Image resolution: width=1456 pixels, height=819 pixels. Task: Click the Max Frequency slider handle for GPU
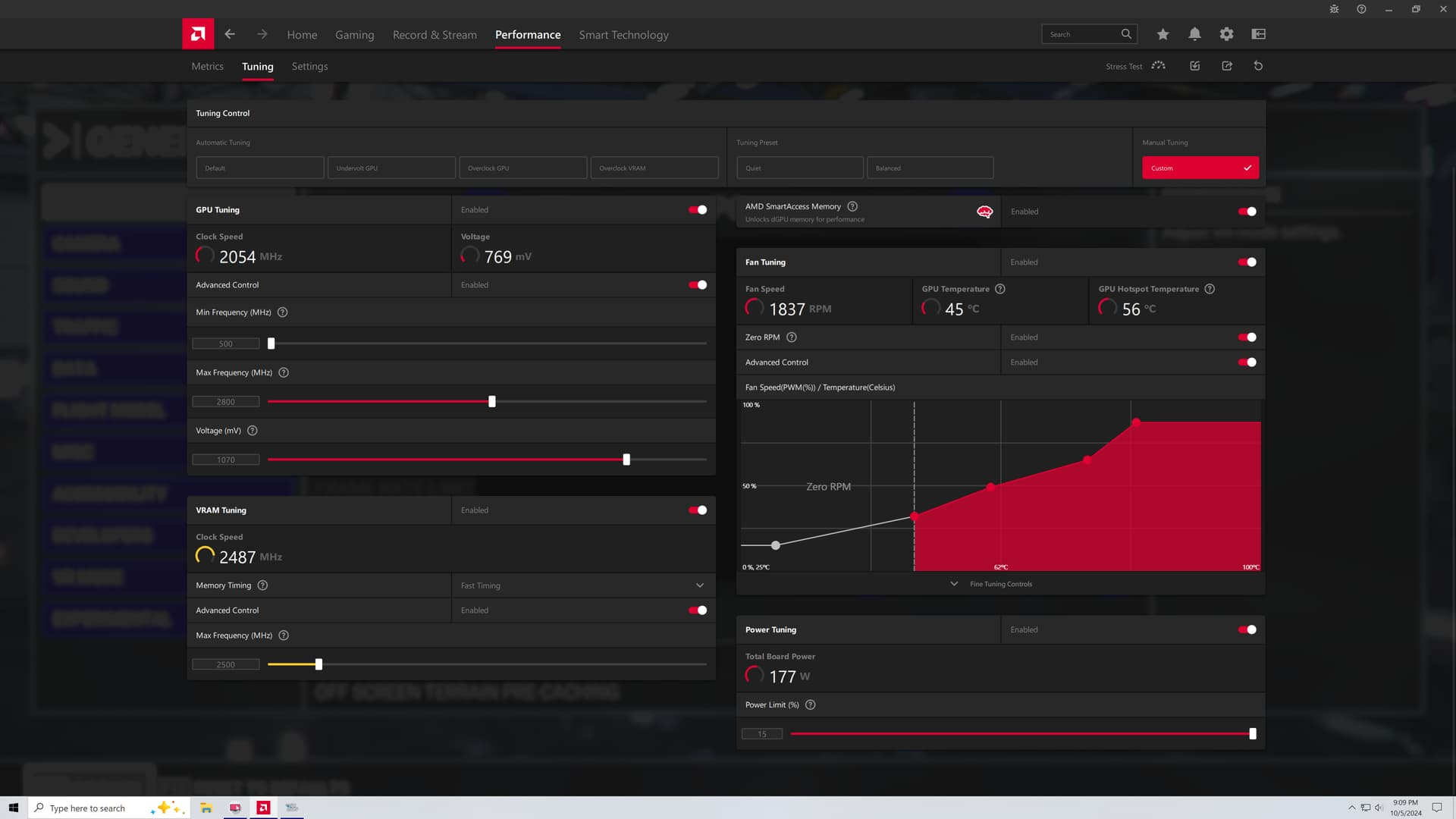coord(492,402)
